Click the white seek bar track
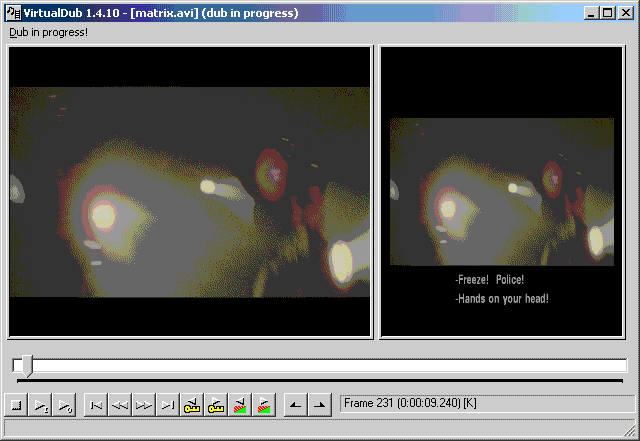 [320, 365]
